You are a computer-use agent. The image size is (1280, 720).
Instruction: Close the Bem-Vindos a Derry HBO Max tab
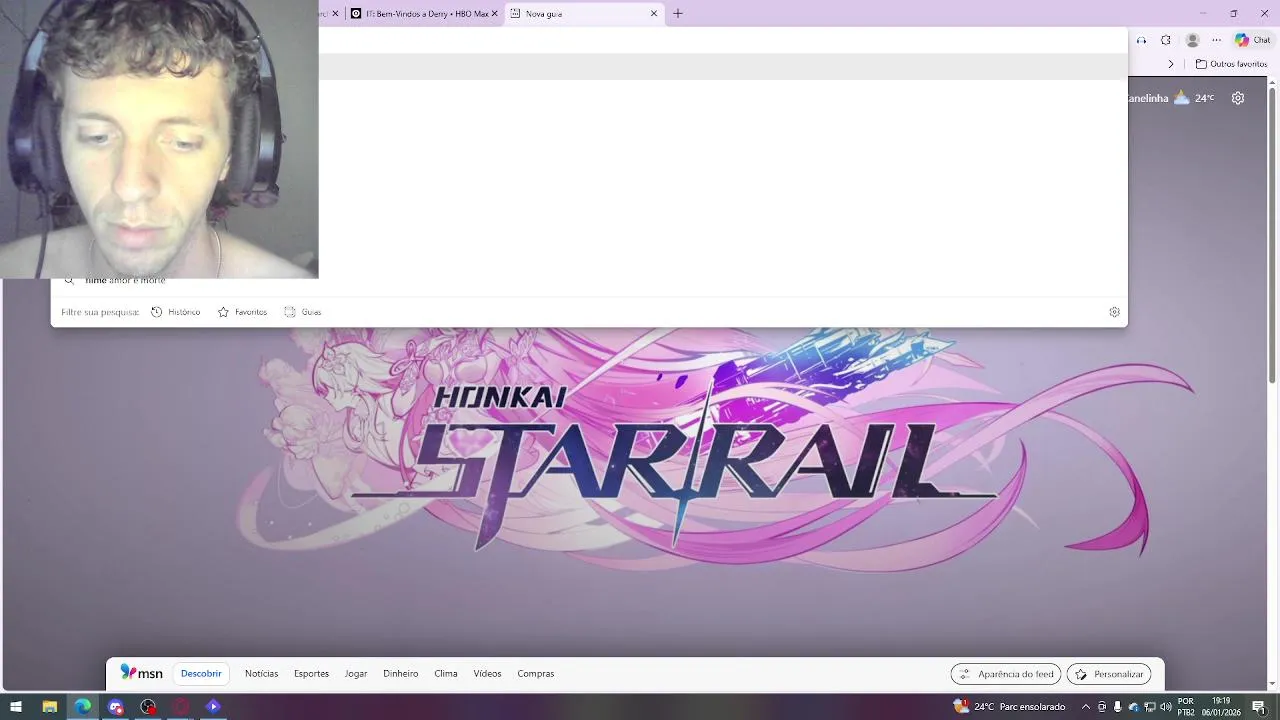(494, 14)
